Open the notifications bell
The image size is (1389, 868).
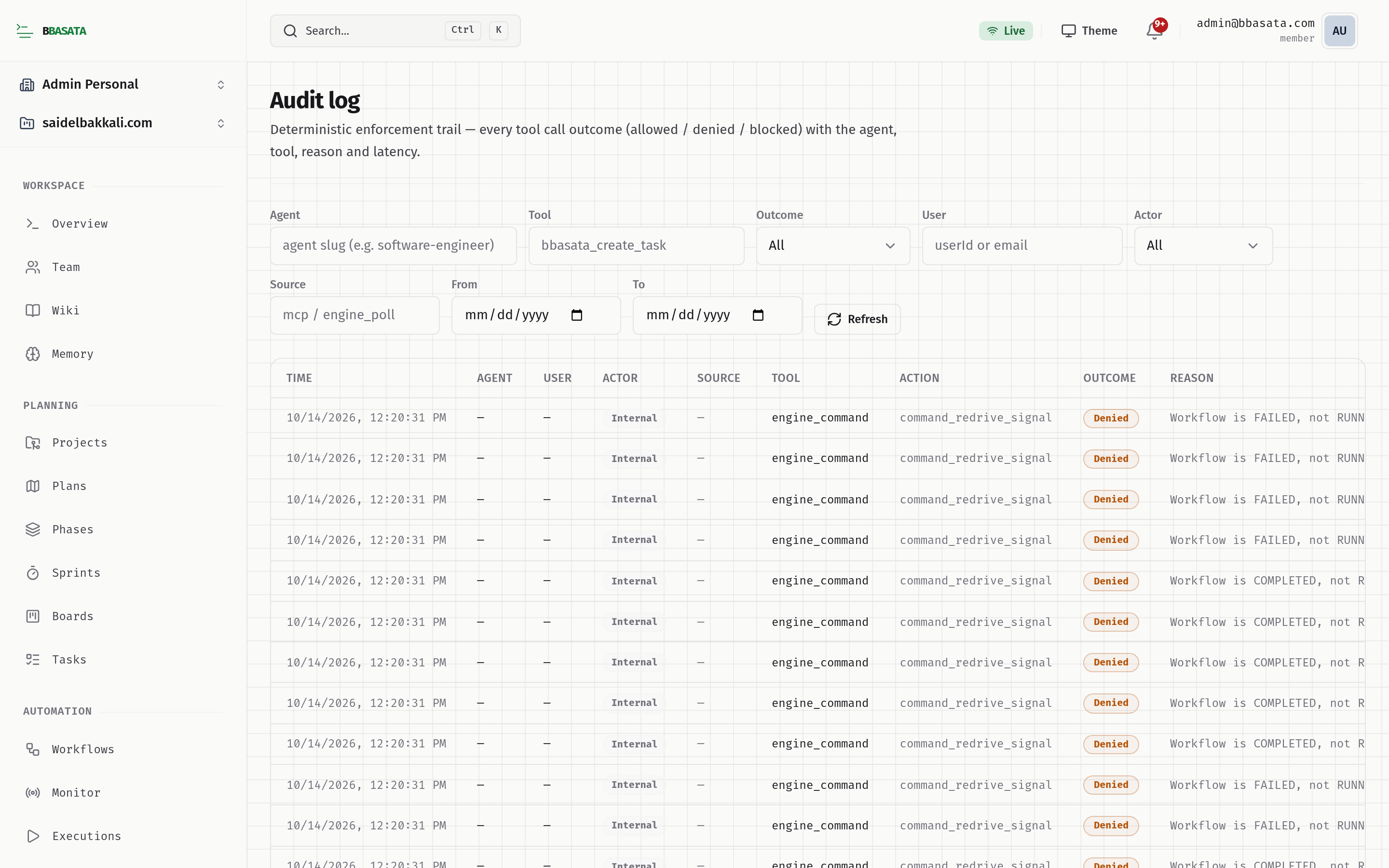click(x=1154, y=31)
